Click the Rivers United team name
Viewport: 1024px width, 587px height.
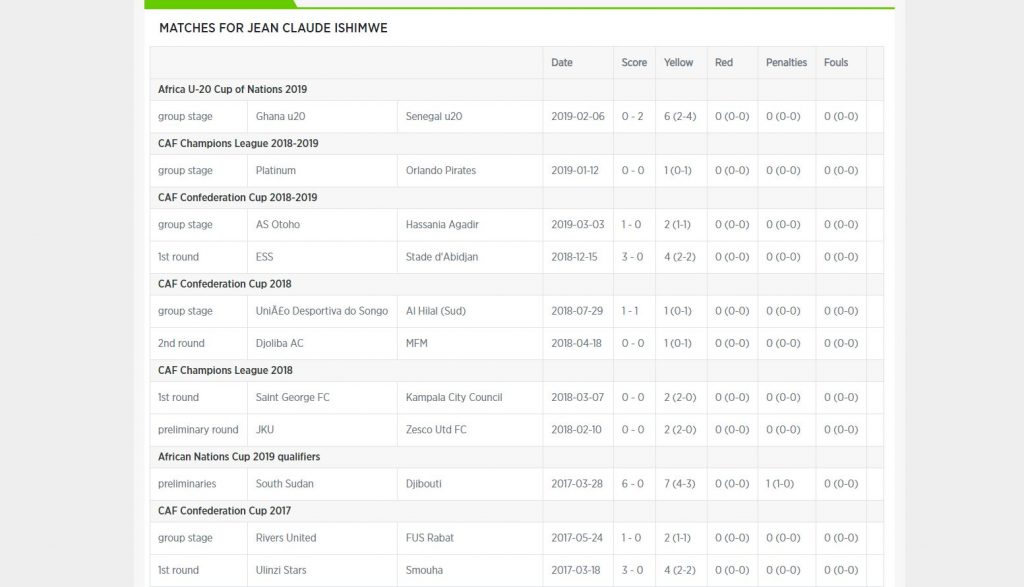[x=286, y=538]
